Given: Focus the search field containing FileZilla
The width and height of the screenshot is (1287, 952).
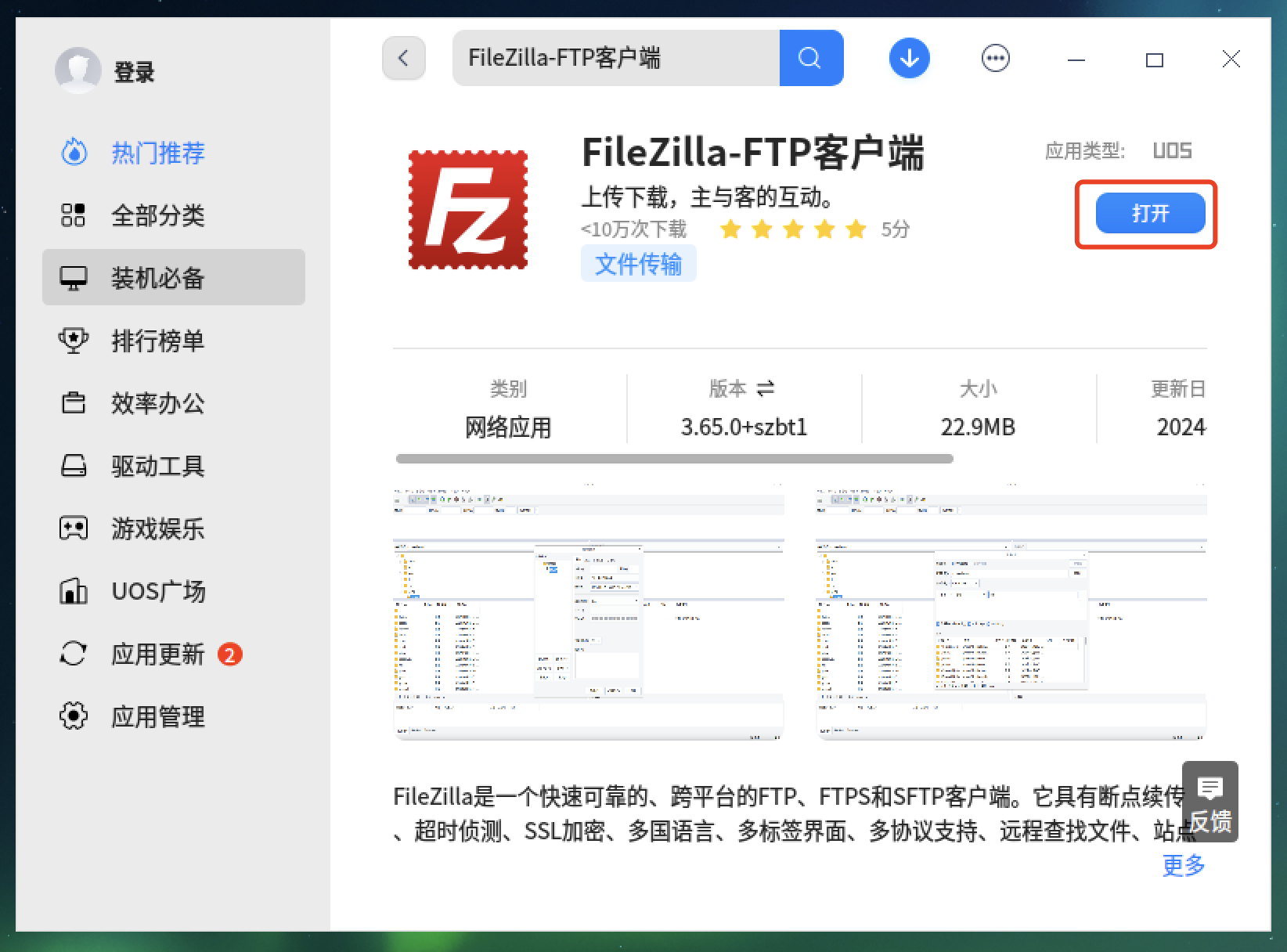Looking at the screenshot, I should click(x=616, y=58).
